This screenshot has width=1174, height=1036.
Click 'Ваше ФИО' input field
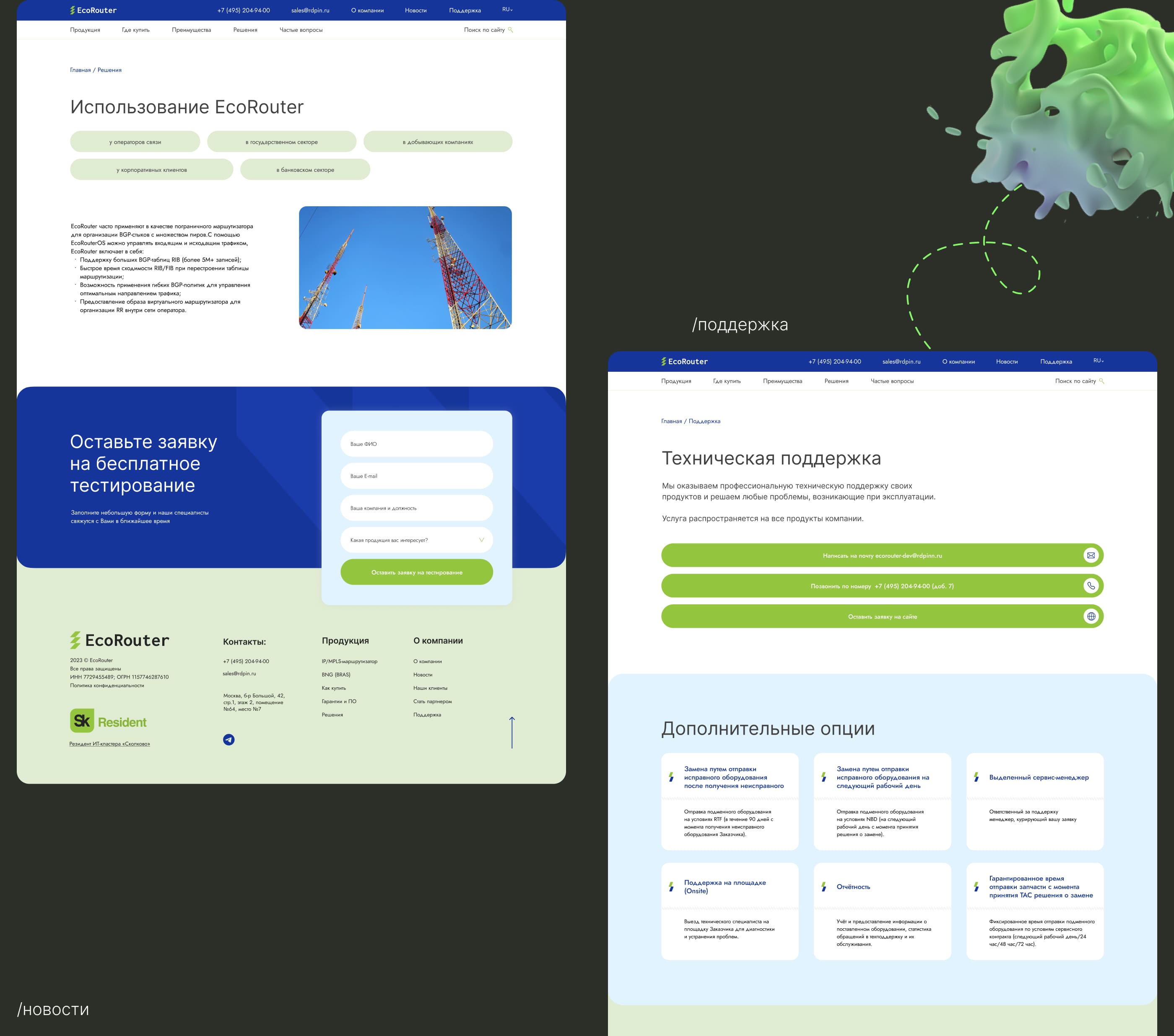[x=416, y=444]
